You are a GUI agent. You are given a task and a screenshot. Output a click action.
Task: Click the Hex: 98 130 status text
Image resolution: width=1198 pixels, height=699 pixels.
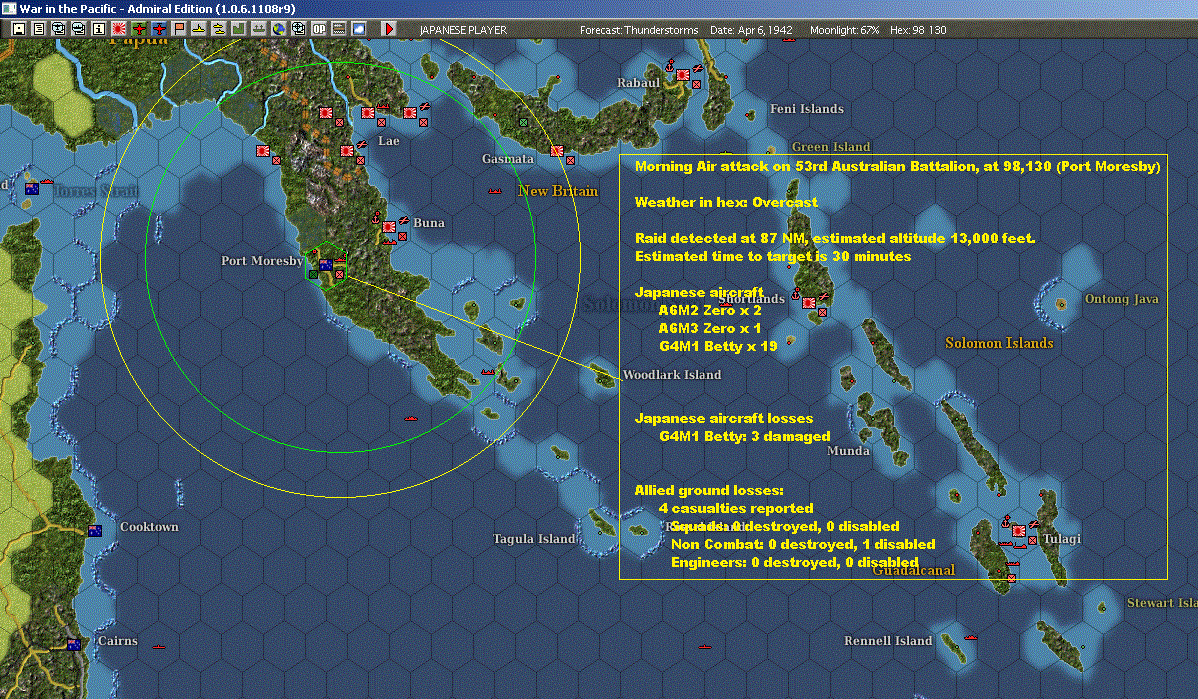(918, 30)
